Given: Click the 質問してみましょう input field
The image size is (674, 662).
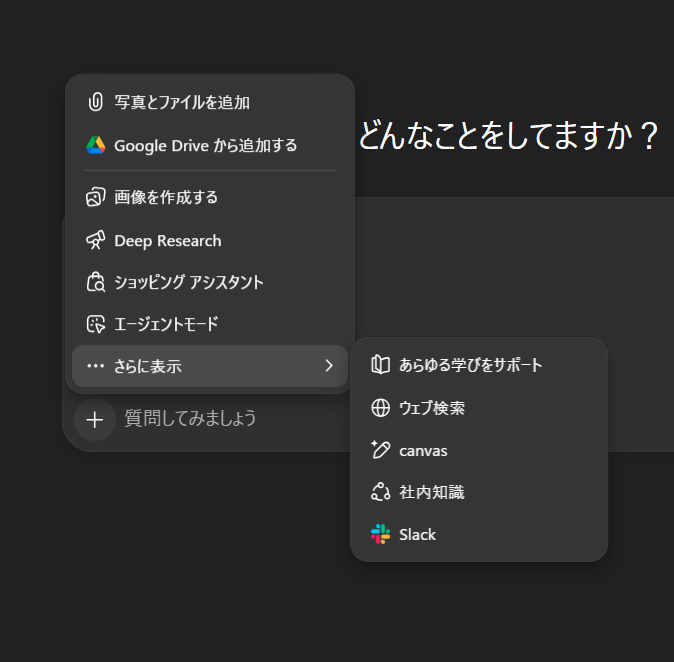Looking at the screenshot, I should [190, 419].
